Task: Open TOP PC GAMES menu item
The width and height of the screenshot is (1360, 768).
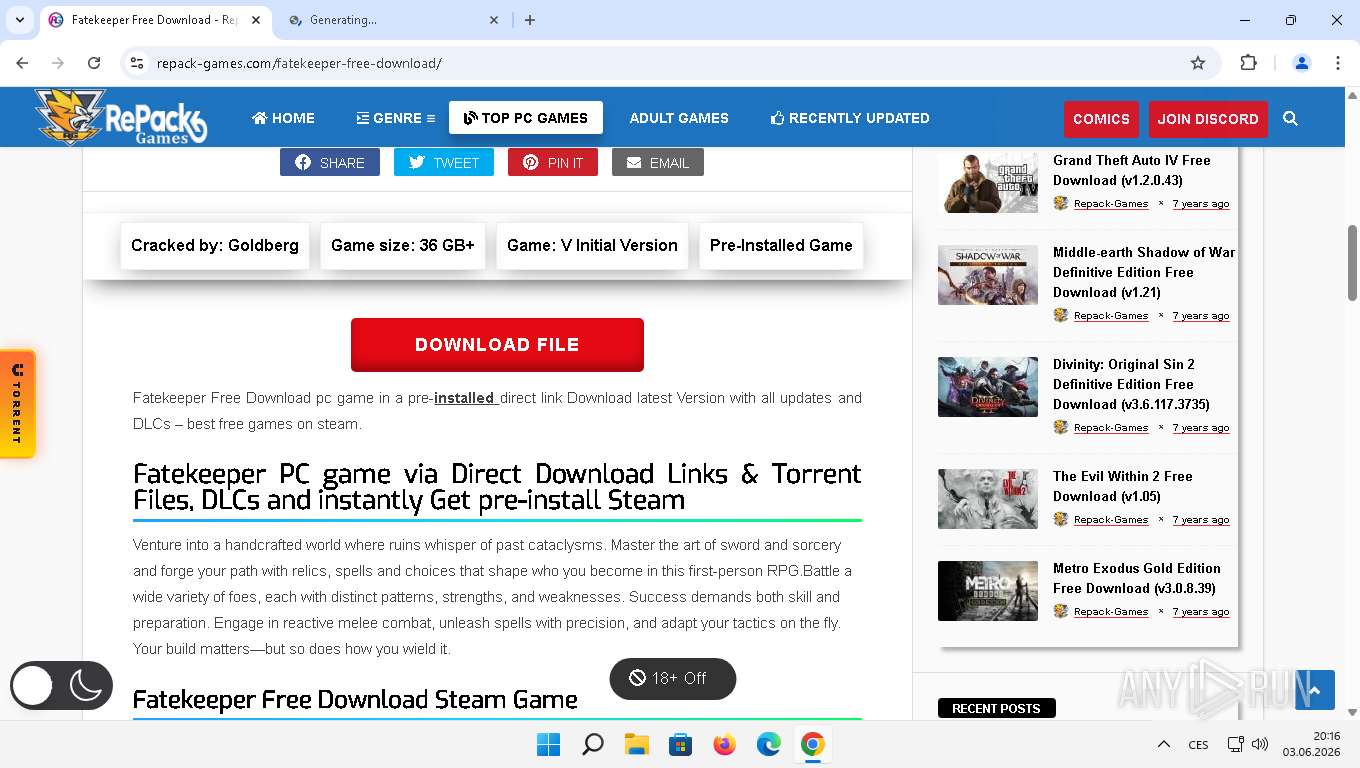Action: (526, 118)
